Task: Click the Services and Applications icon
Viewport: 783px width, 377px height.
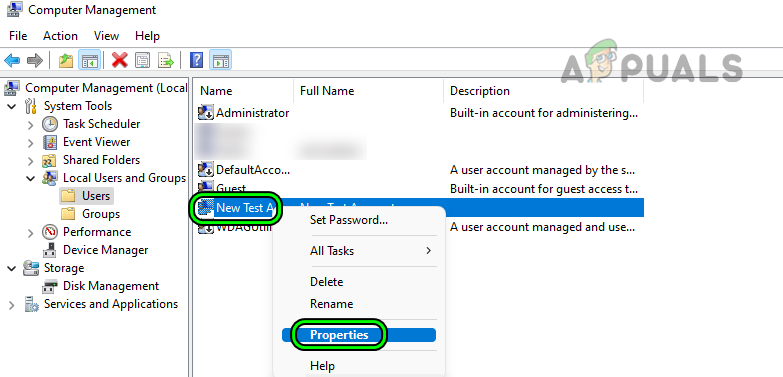Action: click(31, 304)
